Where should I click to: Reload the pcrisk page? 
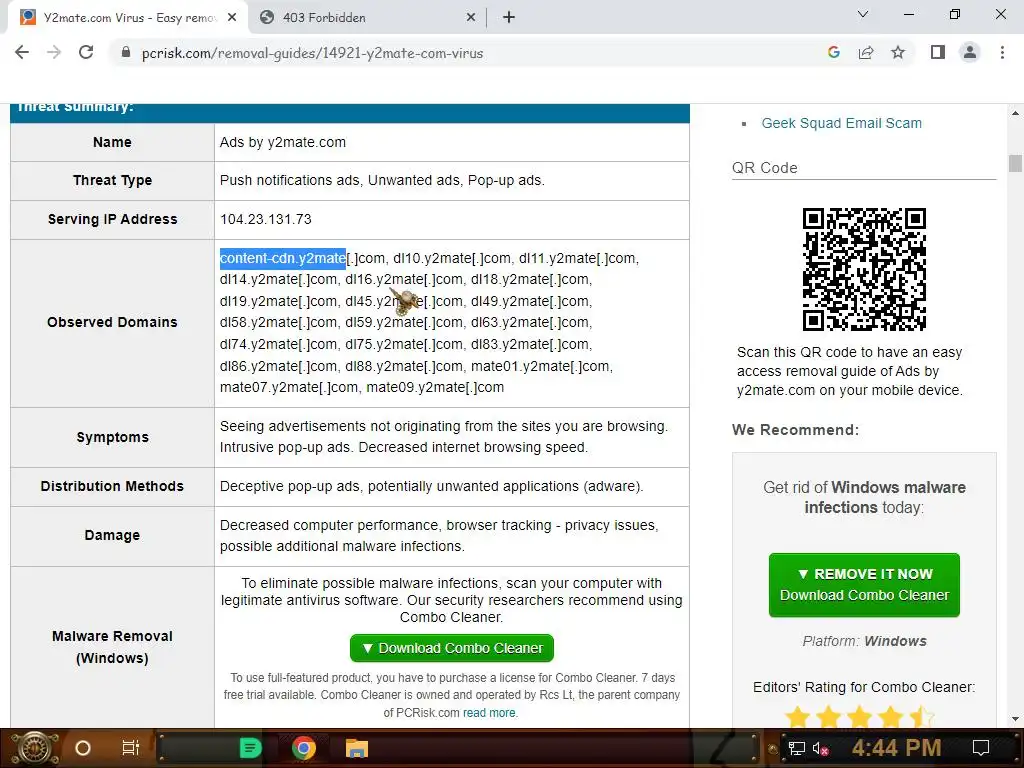pos(86,52)
